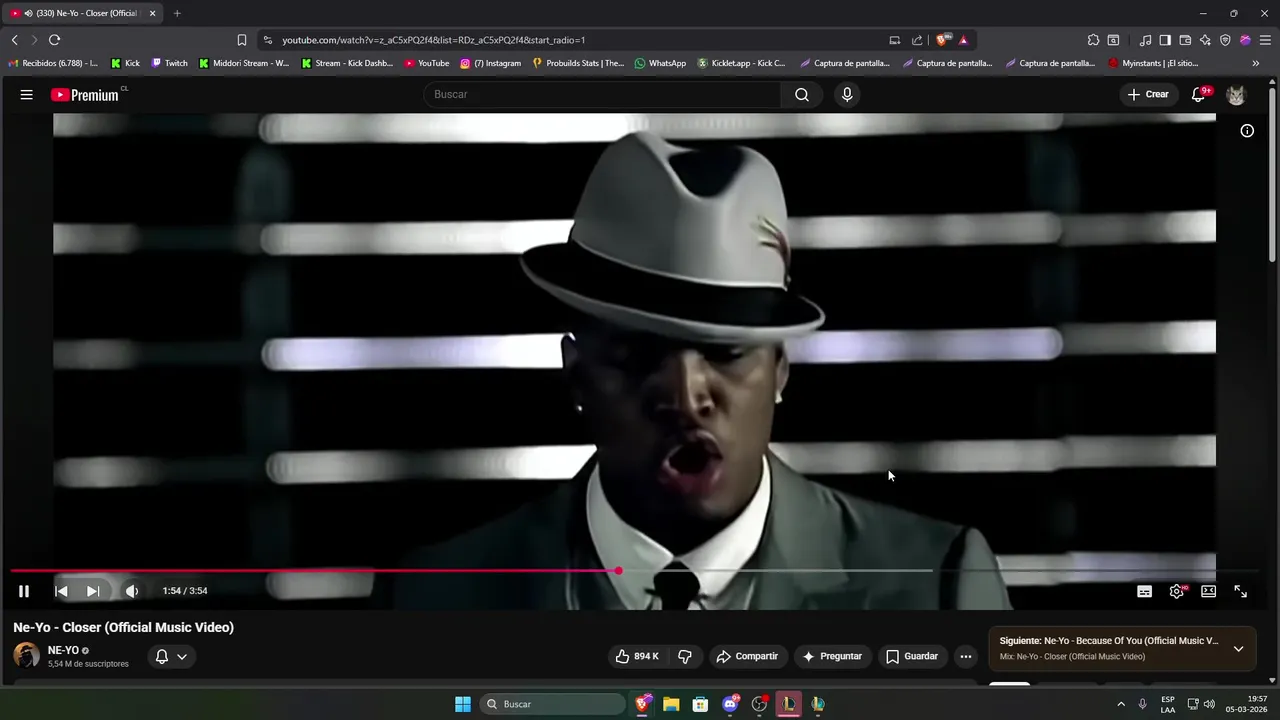
Task: Open YouTube notifications bell
Action: pos(1199,94)
